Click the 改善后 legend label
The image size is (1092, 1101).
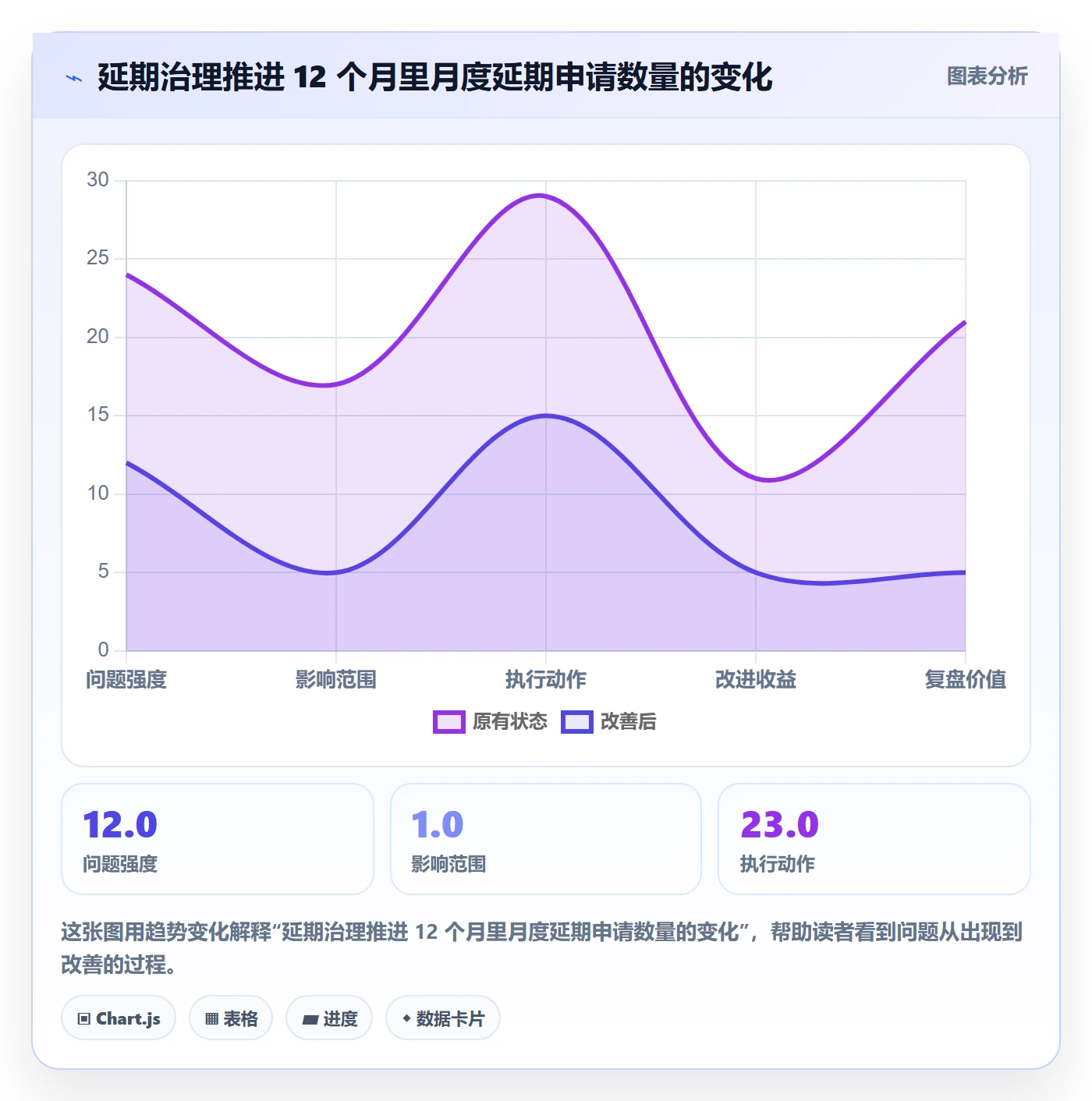pyautogui.click(x=629, y=722)
